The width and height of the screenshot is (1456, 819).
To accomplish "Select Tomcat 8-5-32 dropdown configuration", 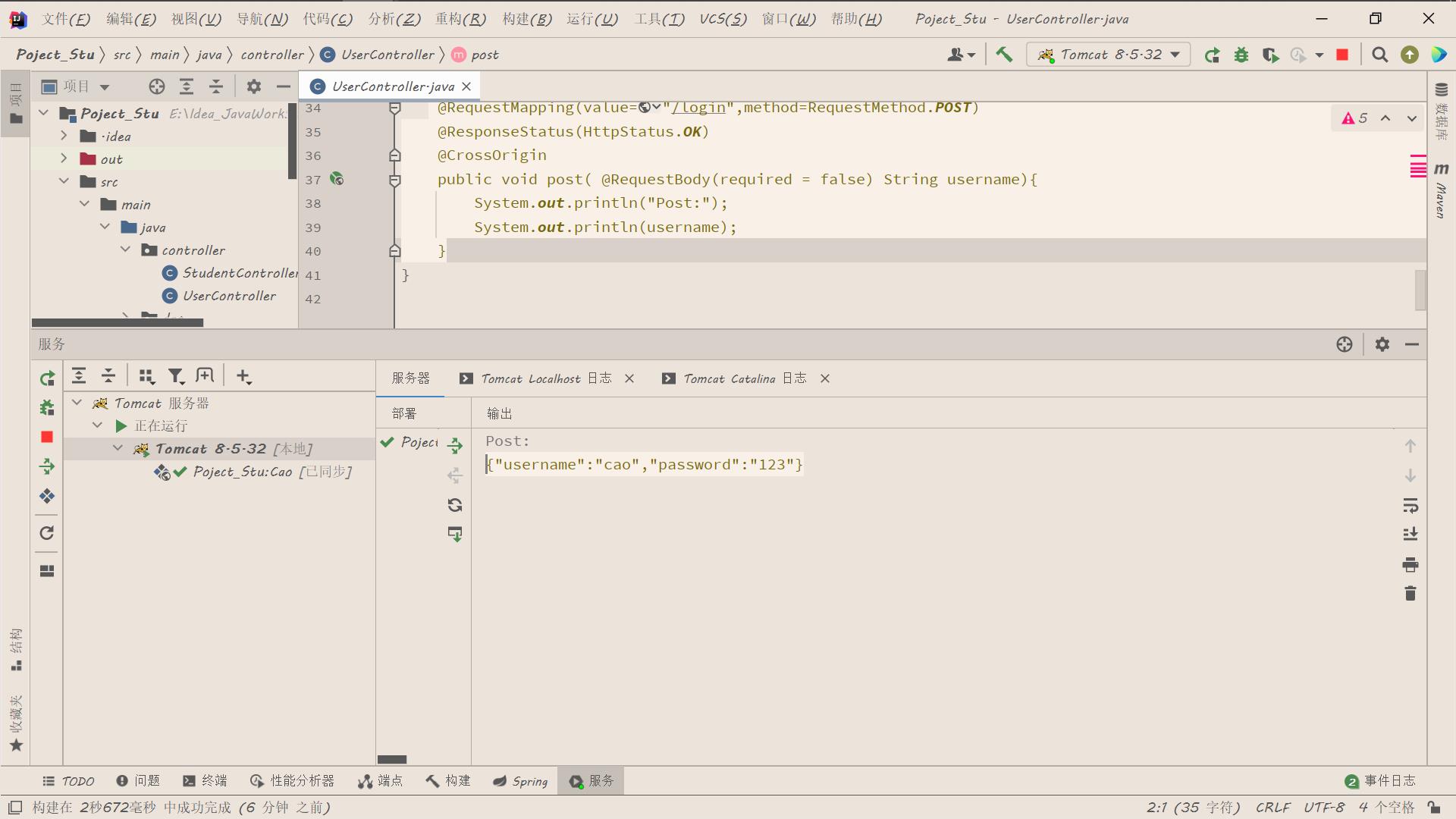I will point(1110,53).
